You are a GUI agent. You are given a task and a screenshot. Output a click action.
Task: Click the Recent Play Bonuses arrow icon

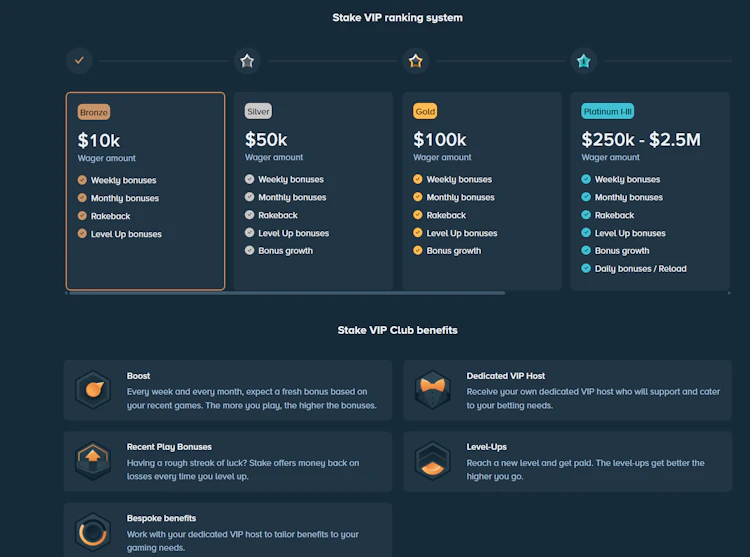tap(93, 461)
